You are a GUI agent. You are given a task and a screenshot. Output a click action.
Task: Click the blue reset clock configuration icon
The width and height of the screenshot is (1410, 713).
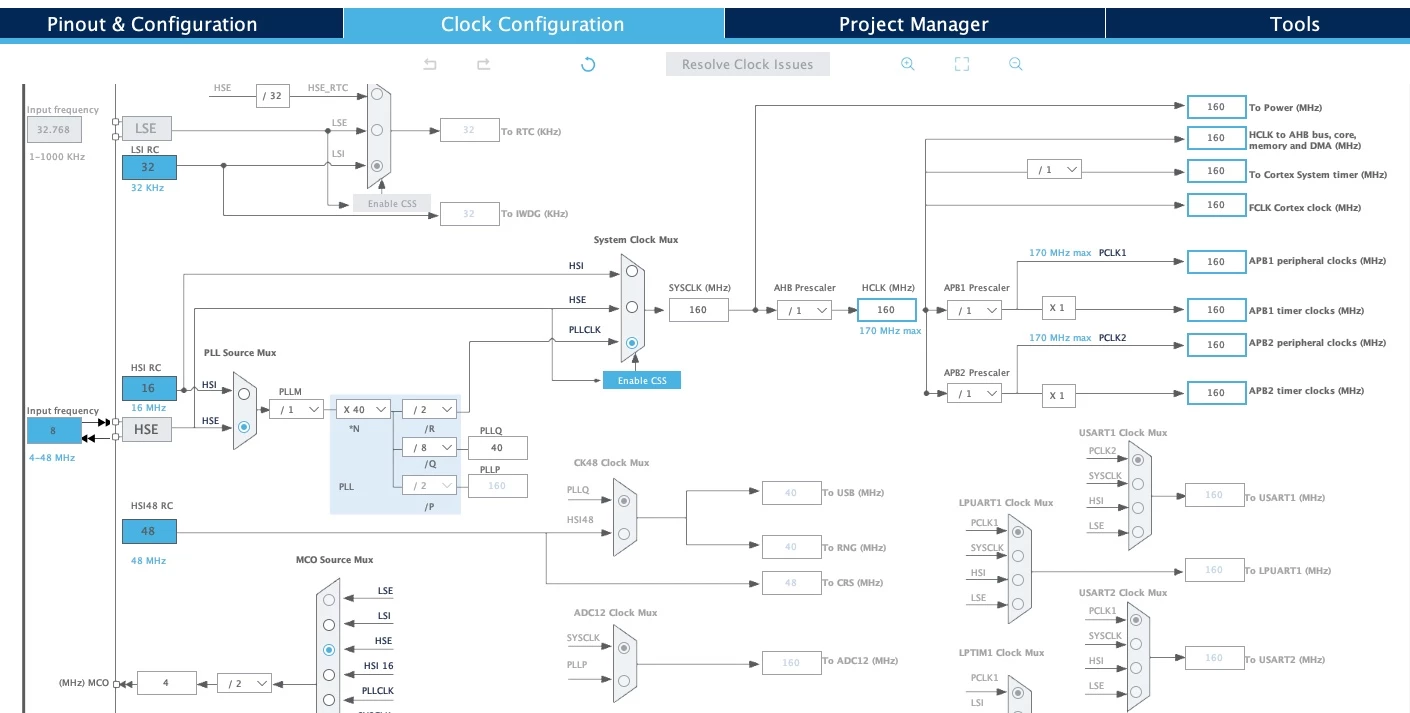(x=588, y=64)
